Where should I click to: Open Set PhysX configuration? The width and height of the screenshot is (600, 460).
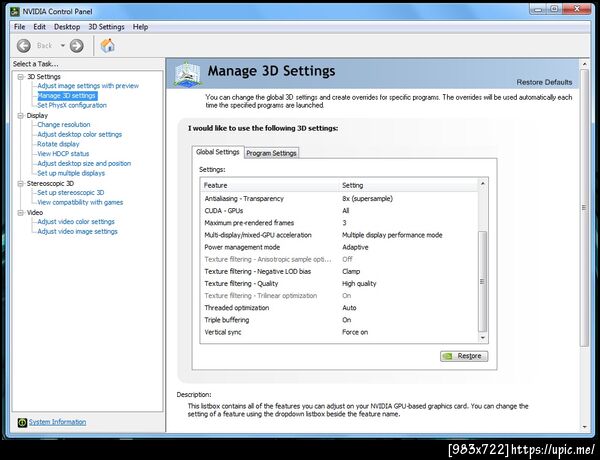tap(72, 105)
